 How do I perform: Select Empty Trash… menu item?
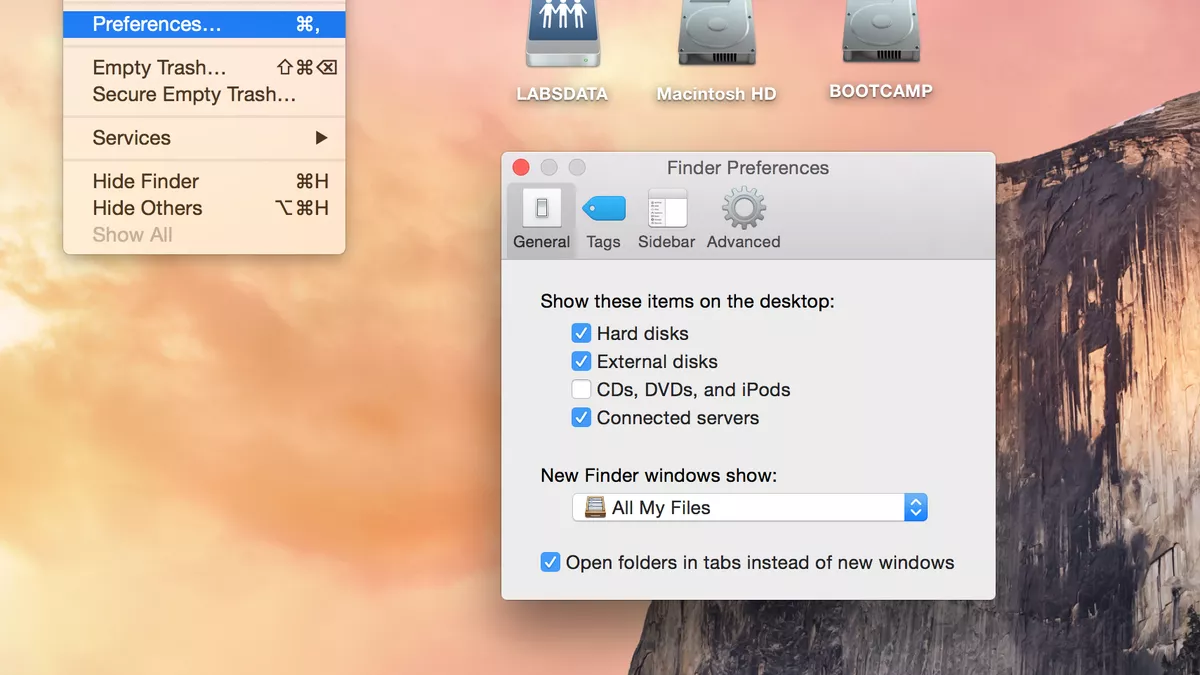[204, 68]
